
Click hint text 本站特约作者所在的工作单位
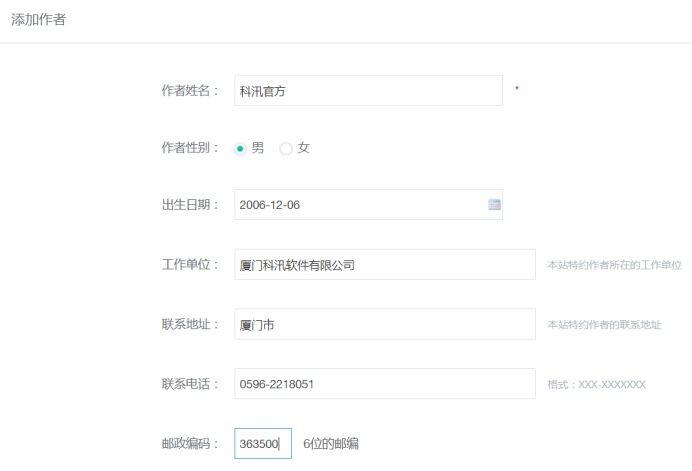(x=614, y=265)
